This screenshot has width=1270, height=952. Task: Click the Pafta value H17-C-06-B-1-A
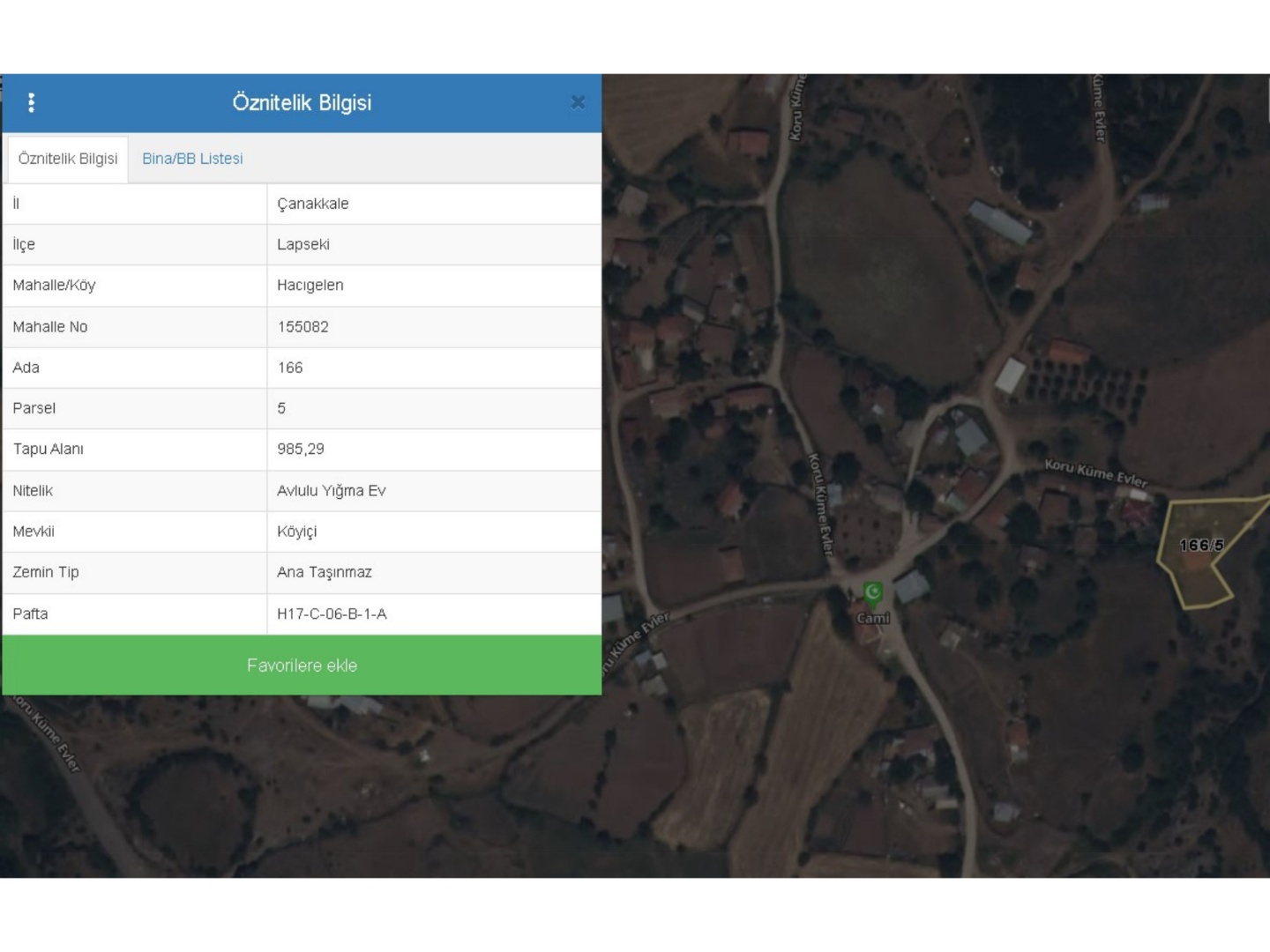pyautogui.click(x=332, y=614)
